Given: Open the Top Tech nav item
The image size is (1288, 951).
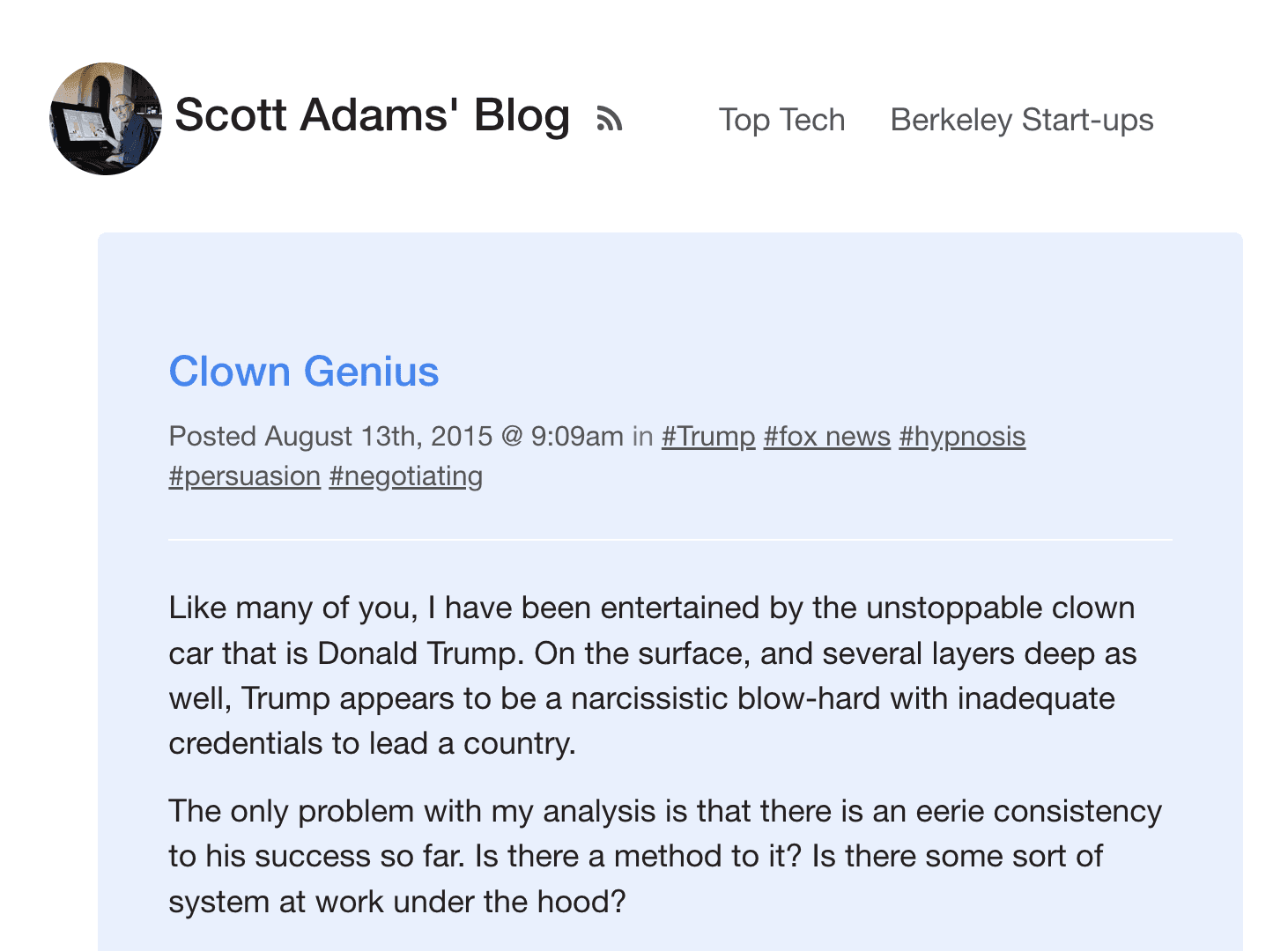Looking at the screenshot, I should (781, 120).
